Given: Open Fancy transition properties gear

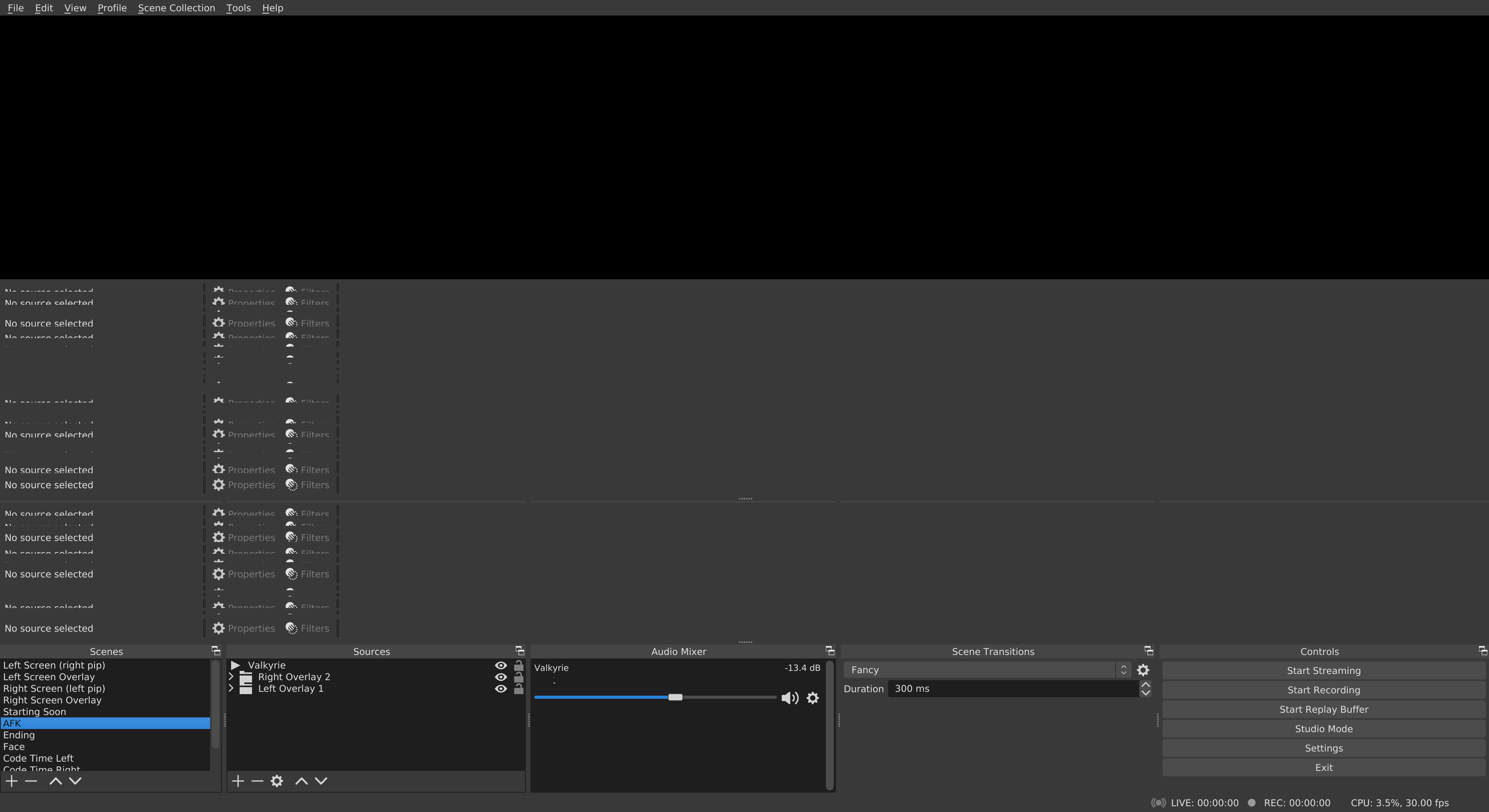Looking at the screenshot, I should click(x=1143, y=670).
